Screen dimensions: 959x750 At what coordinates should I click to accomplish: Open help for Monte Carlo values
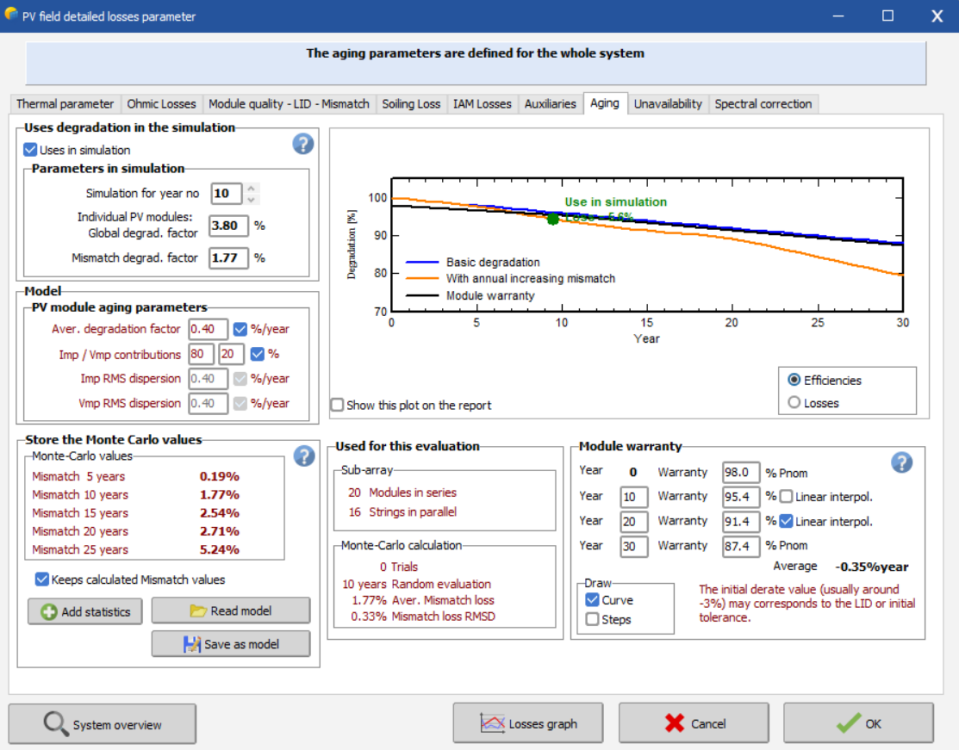[x=304, y=456]
